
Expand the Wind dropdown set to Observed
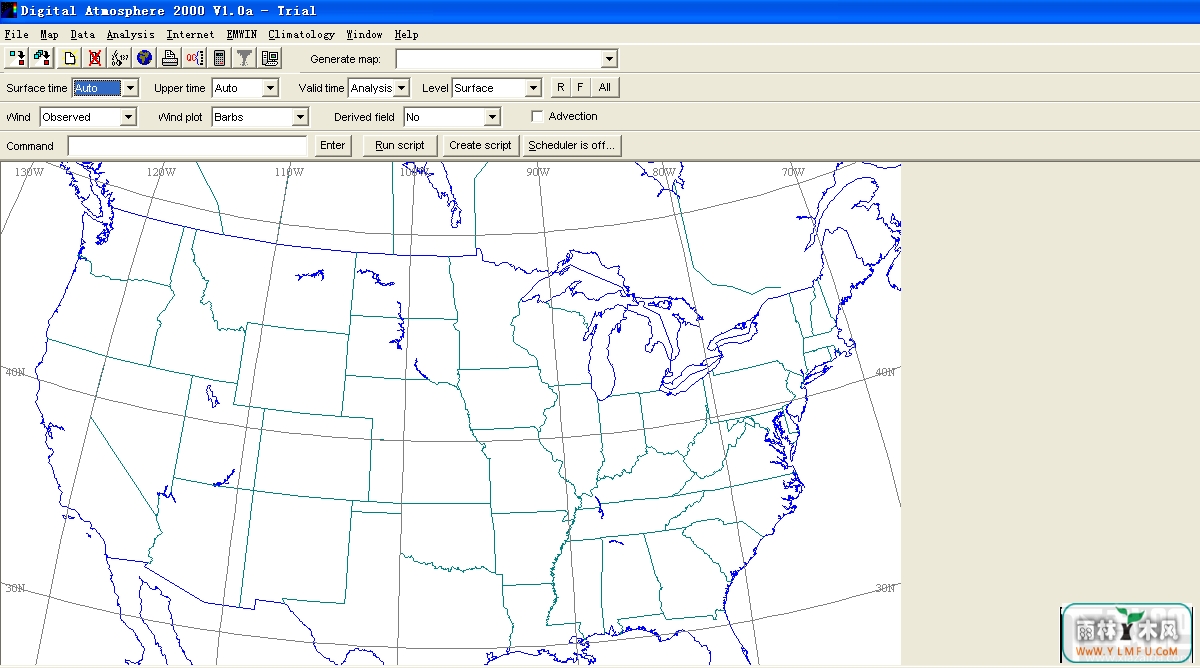click(127, 117)
